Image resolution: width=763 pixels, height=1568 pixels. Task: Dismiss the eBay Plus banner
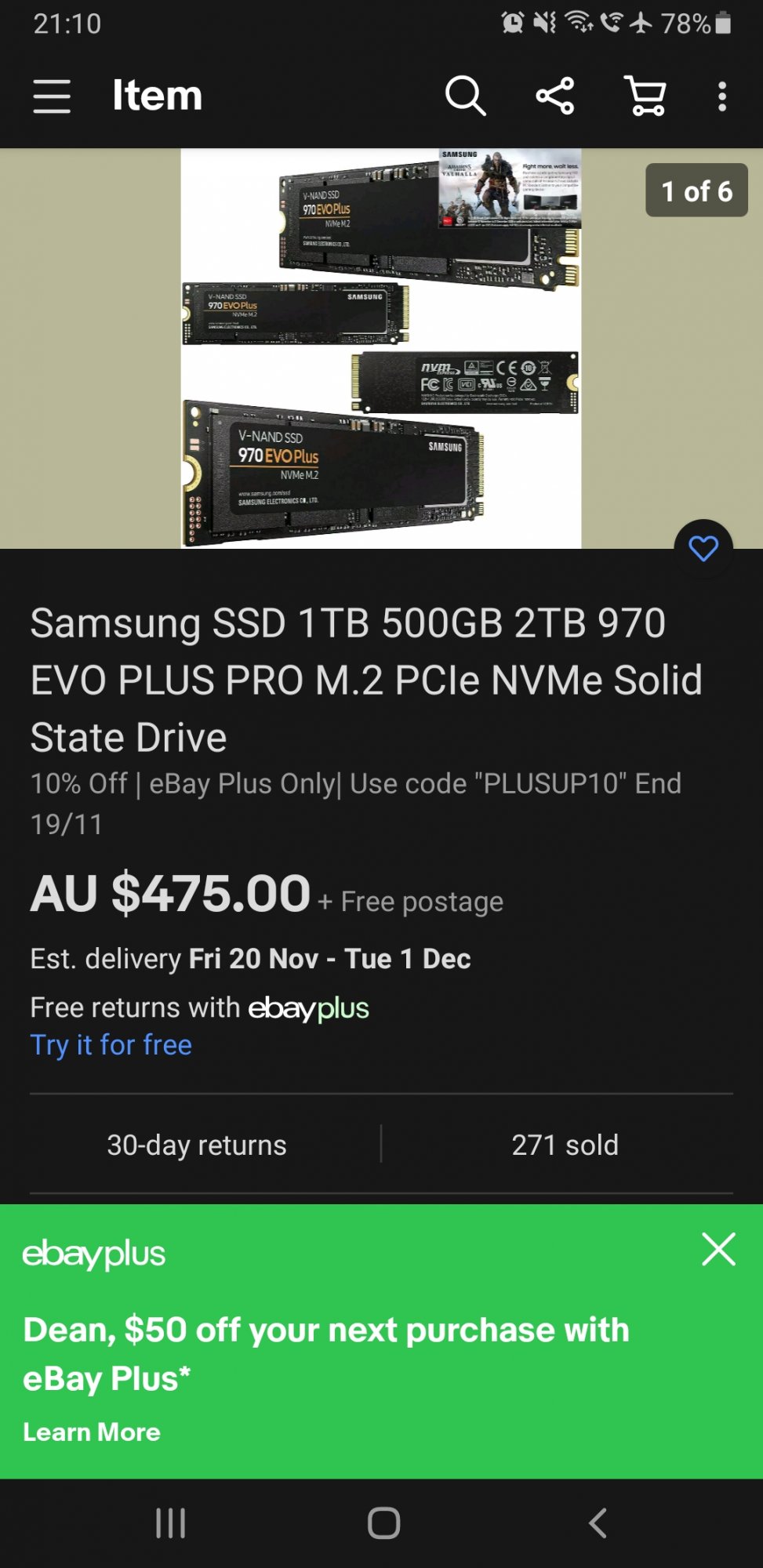pos(718,1249)
